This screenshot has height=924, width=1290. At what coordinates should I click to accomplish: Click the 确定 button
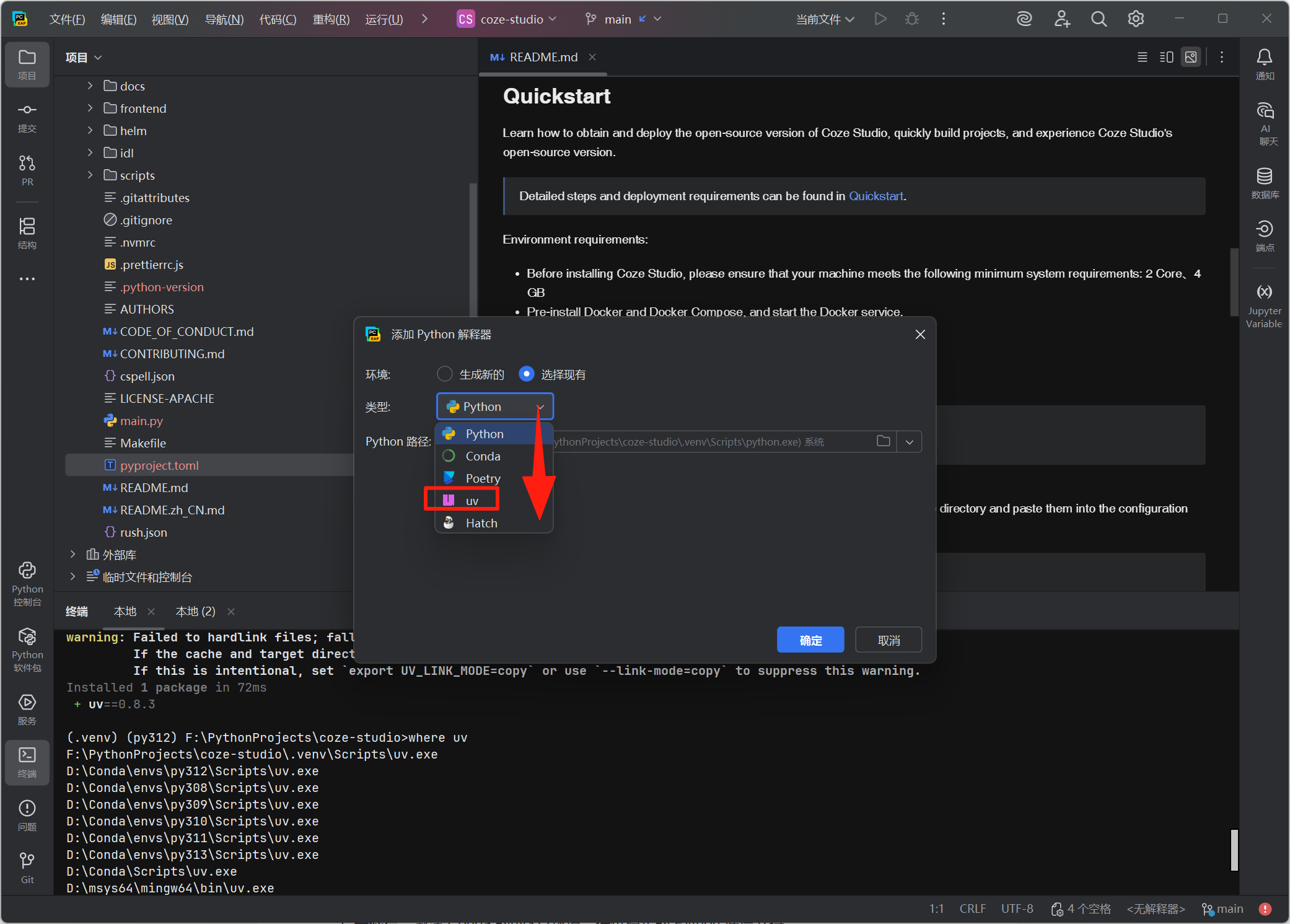(810, 640)
